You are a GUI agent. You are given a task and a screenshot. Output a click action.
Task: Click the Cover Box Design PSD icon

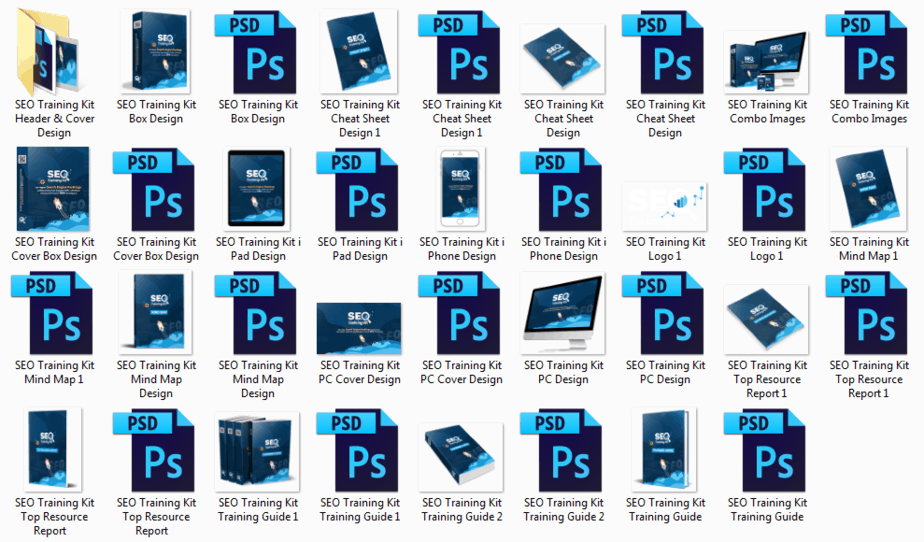(x=156, y=190)
